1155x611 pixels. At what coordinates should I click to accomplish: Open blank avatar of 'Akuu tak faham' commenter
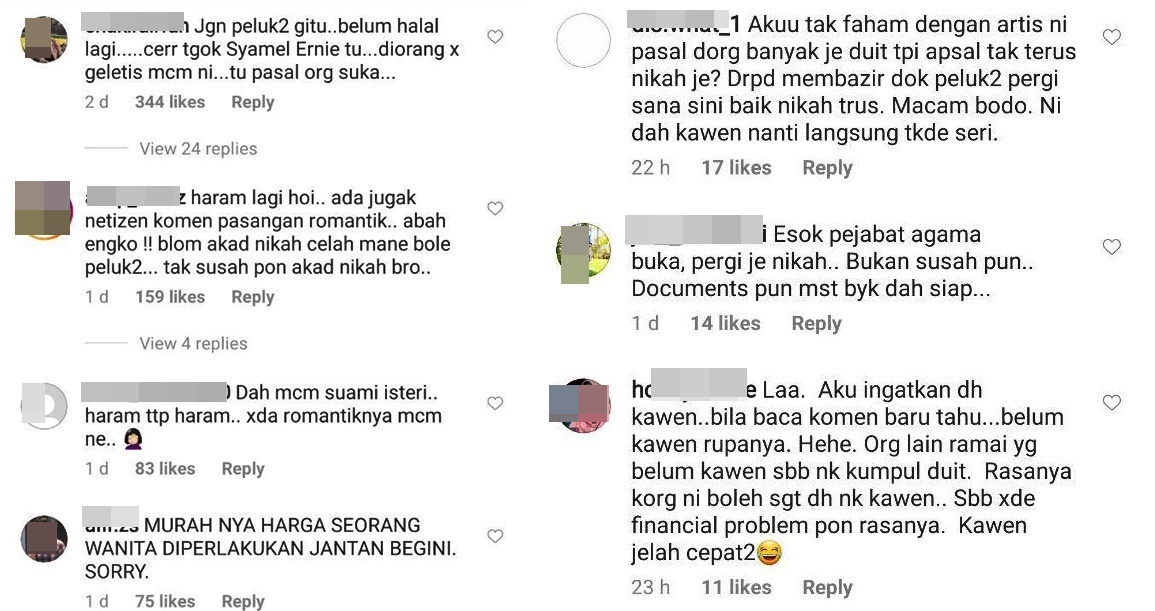click(583, 41)
